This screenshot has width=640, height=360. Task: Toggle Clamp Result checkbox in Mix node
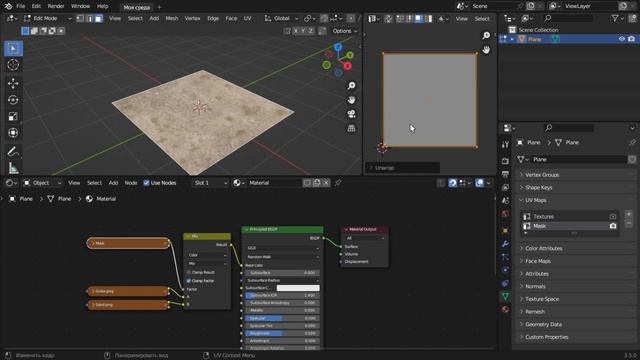click(189, 272)
